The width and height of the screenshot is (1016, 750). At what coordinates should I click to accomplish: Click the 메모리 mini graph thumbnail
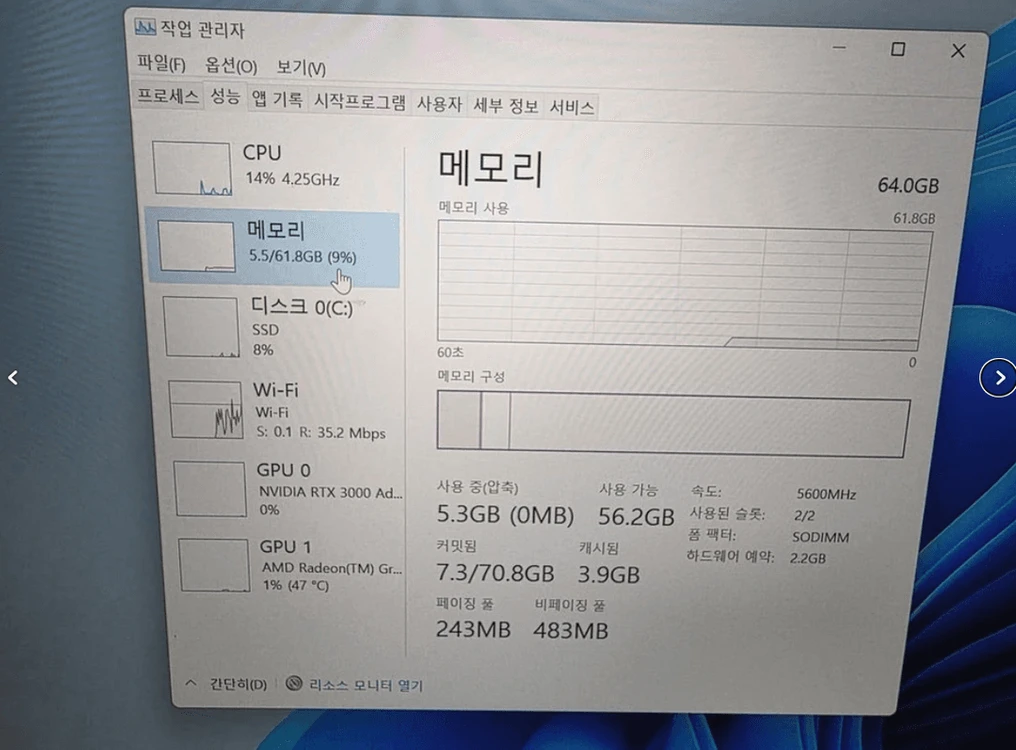[x=196, y=246]
